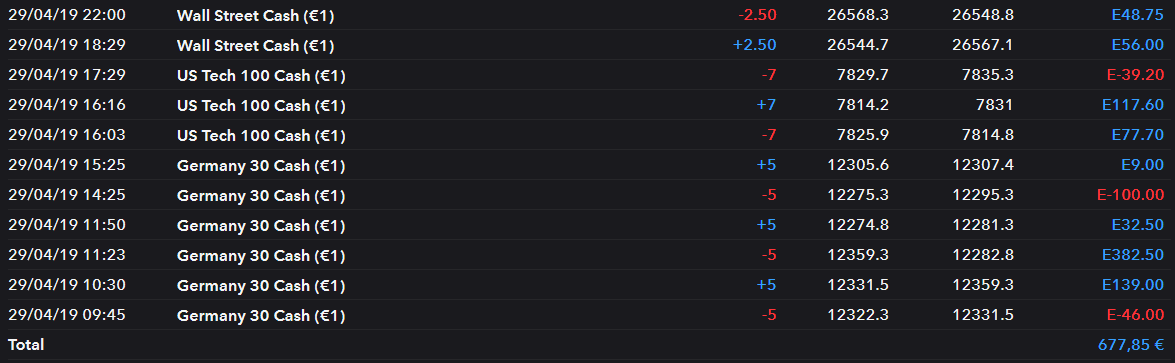Open Germany 30 Cash trade at 15:25

pyautogui.click(x=588, y=165)
